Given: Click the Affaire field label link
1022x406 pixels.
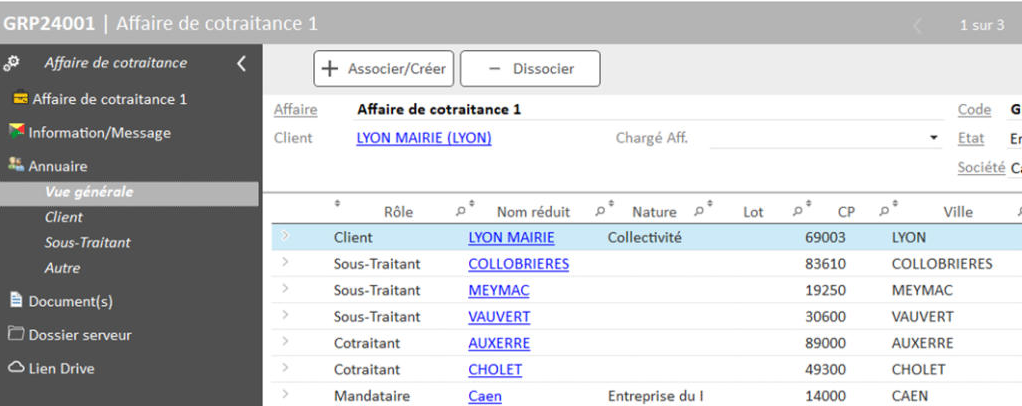Looking at the screenshot, I should tap(295, 109).
